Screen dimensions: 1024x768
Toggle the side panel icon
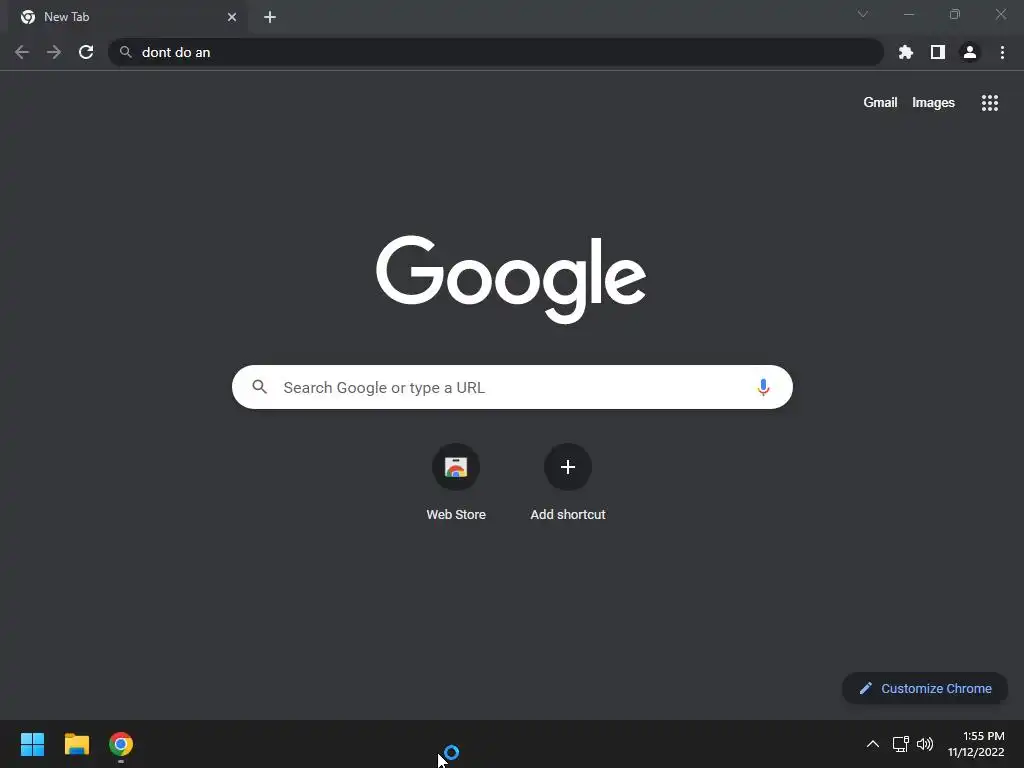point(938,52)
